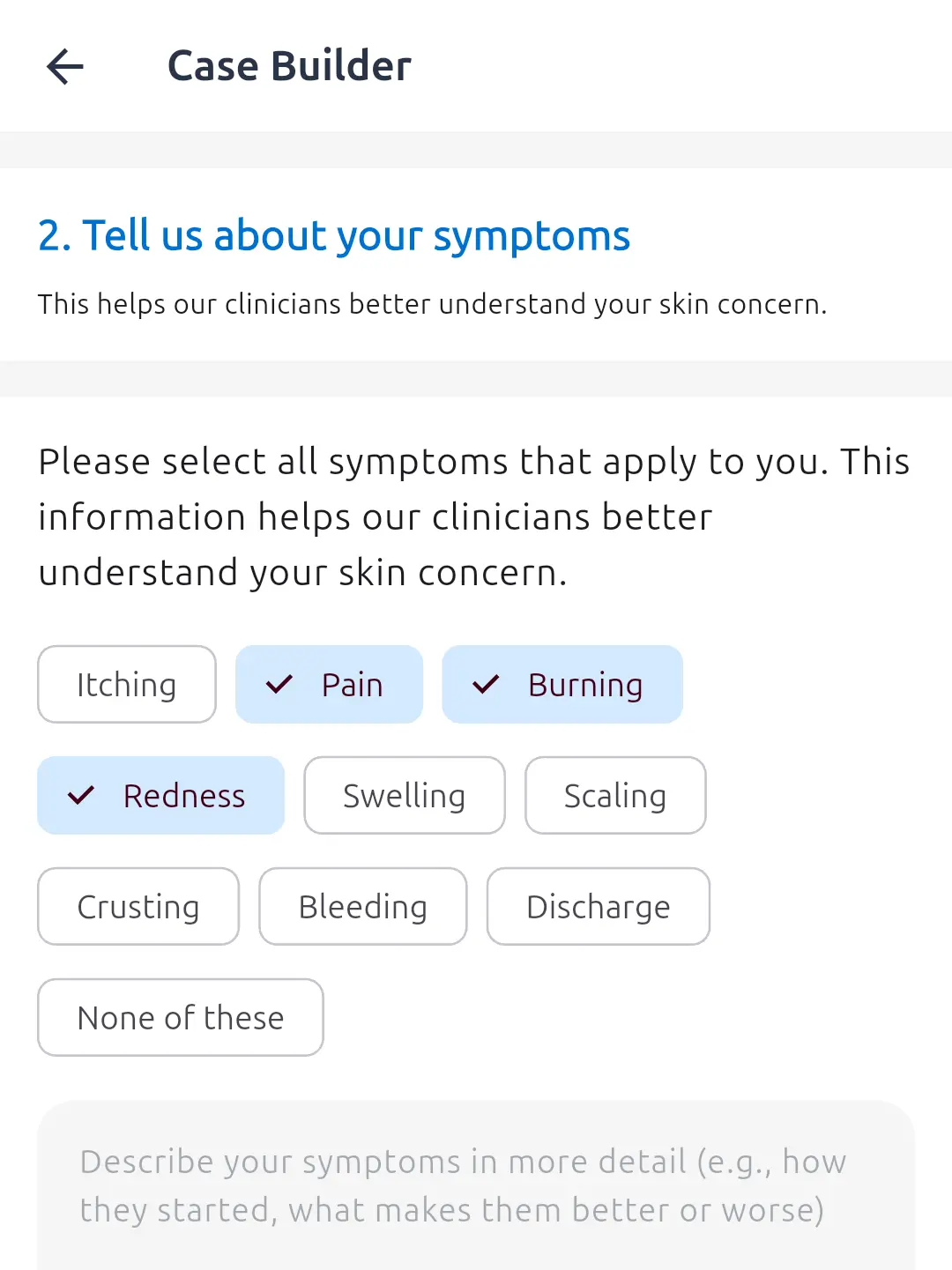Image resolution: width=952 pixels, height=1270 pixels.
Task: Choose None of these option
Action: coord(181,1018)
